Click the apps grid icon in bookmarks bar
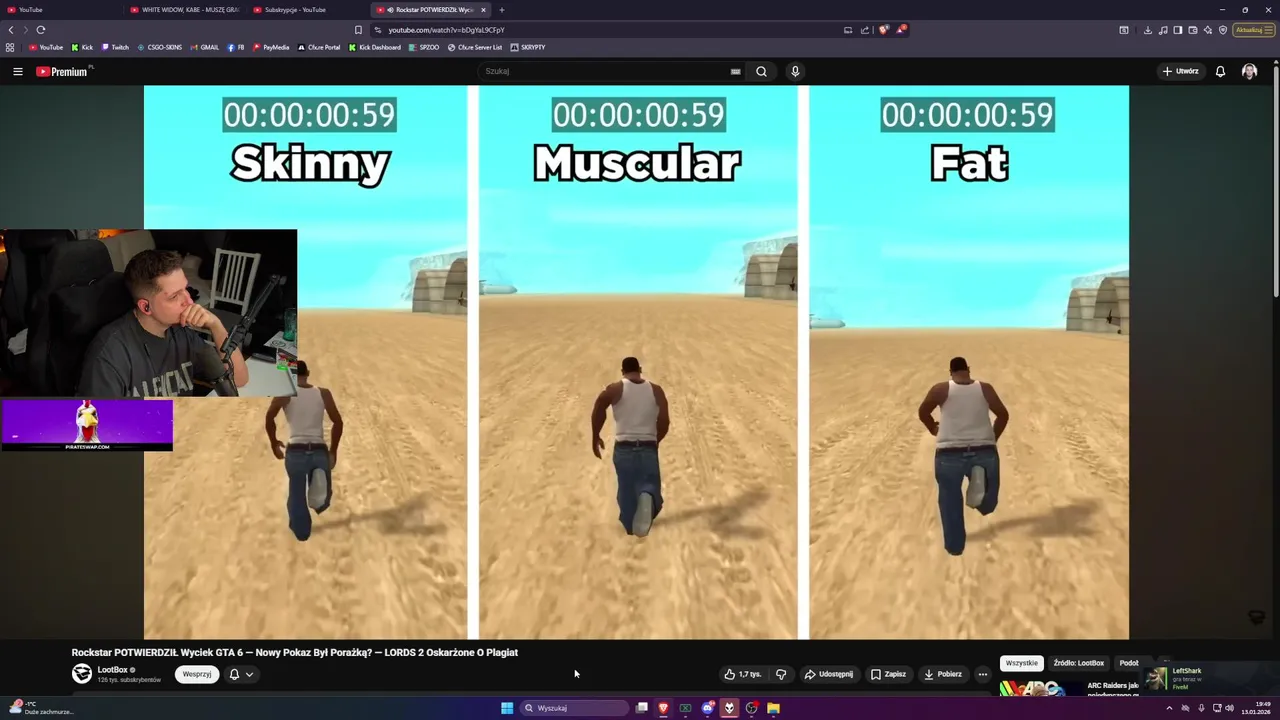 point(10,47)
